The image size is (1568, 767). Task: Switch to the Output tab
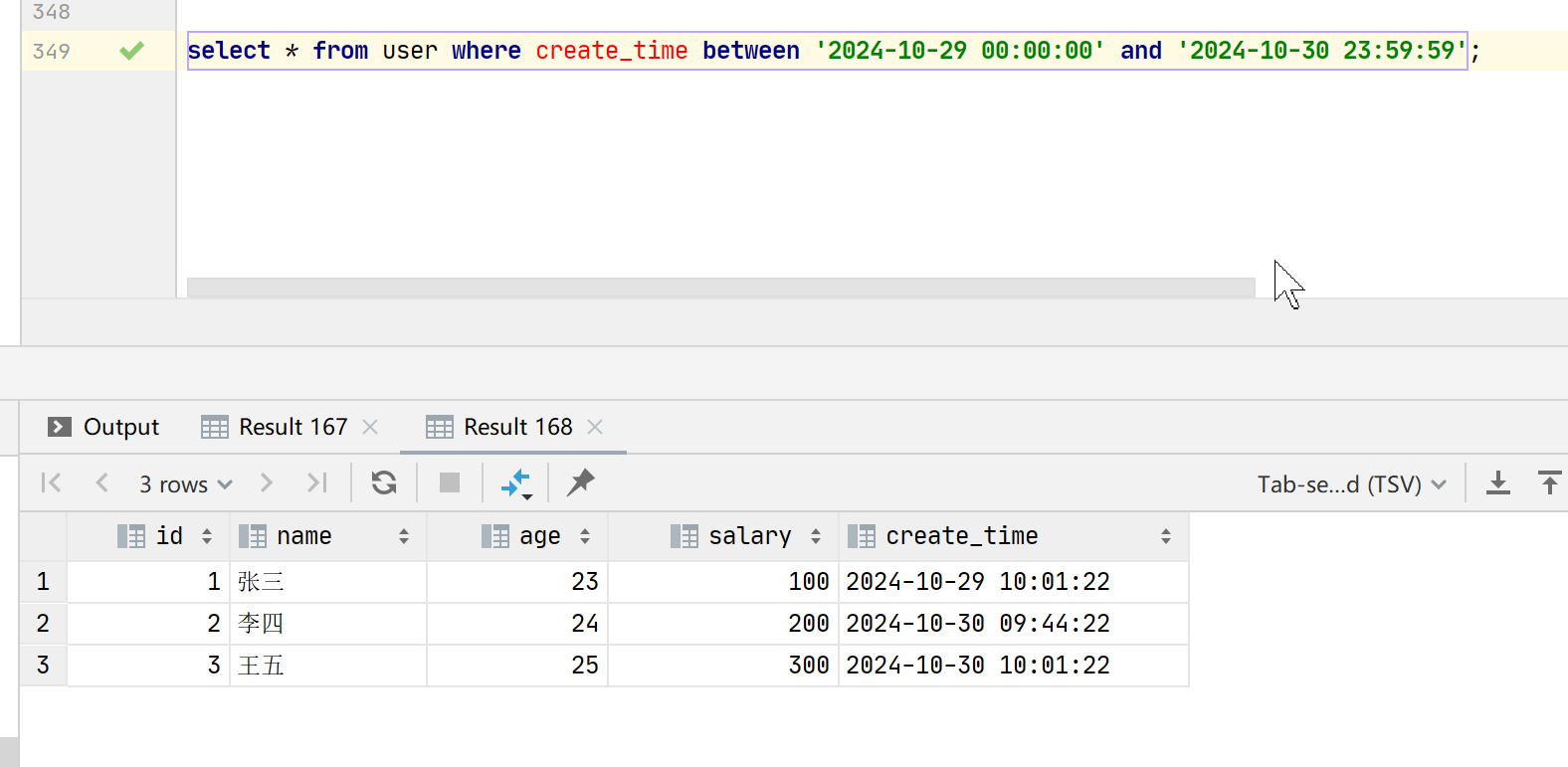(103, 427)
